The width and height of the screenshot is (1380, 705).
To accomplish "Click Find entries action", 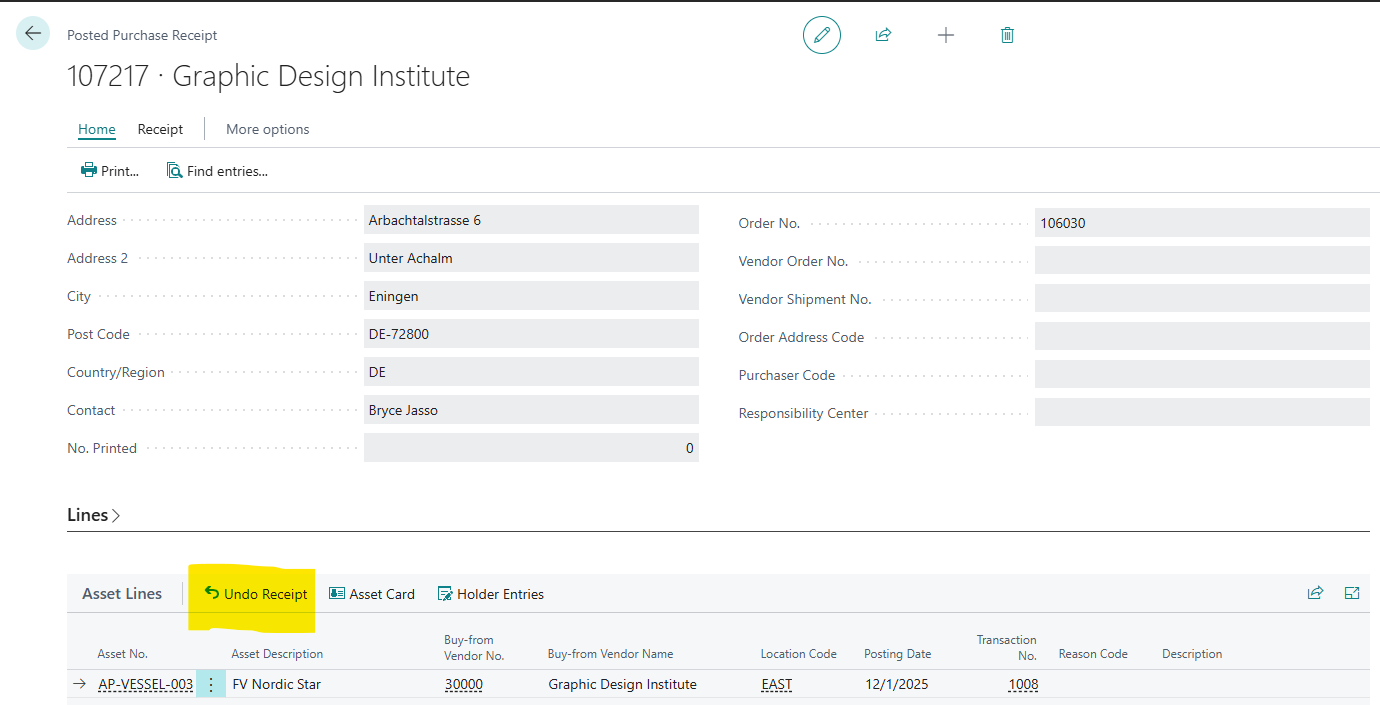I will pyautogui.click(x=217, y=171).
